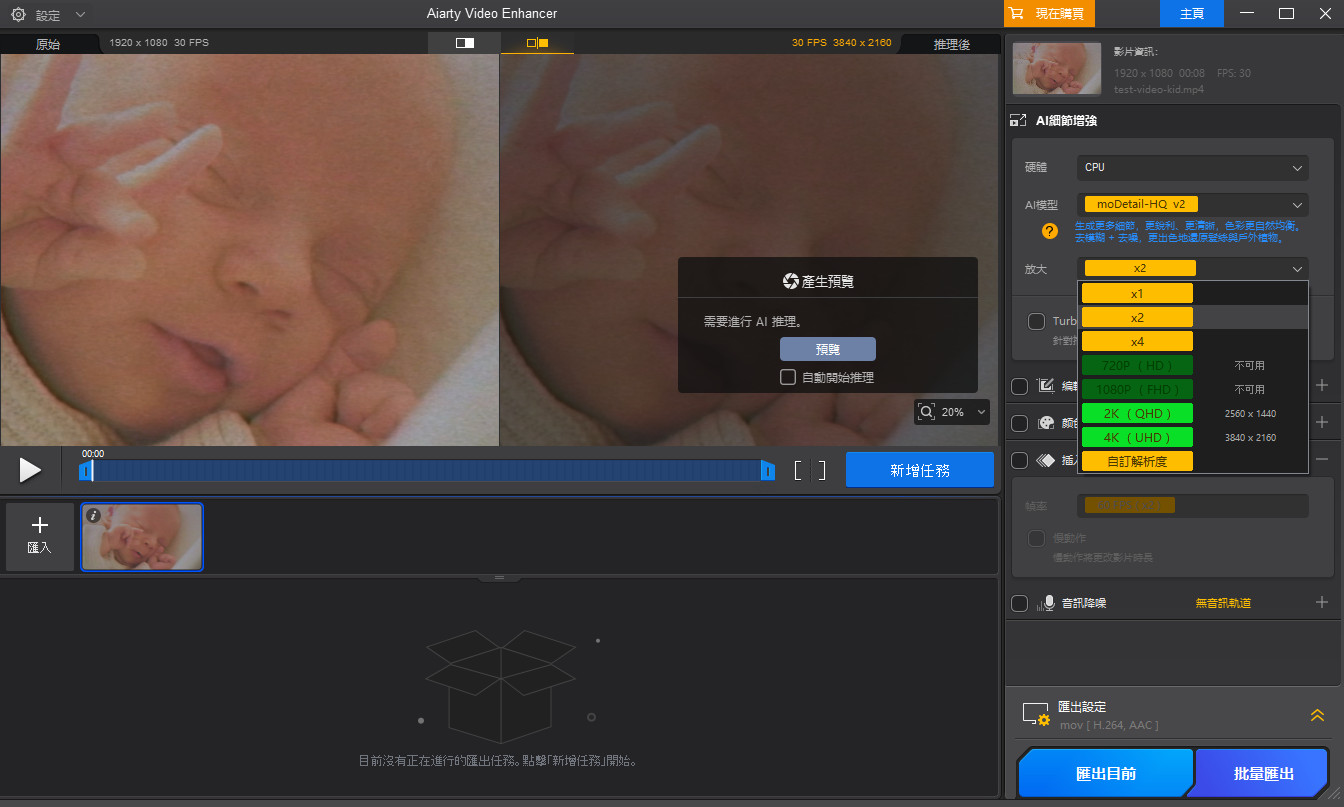Click the timeline end trim handle
The image size is (1344, 807).
(768, 470)
